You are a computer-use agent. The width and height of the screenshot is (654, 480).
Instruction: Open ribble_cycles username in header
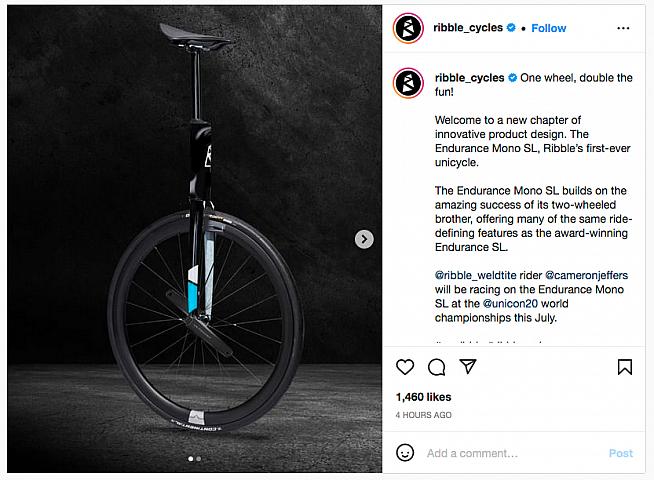click(x=468, y=28)
